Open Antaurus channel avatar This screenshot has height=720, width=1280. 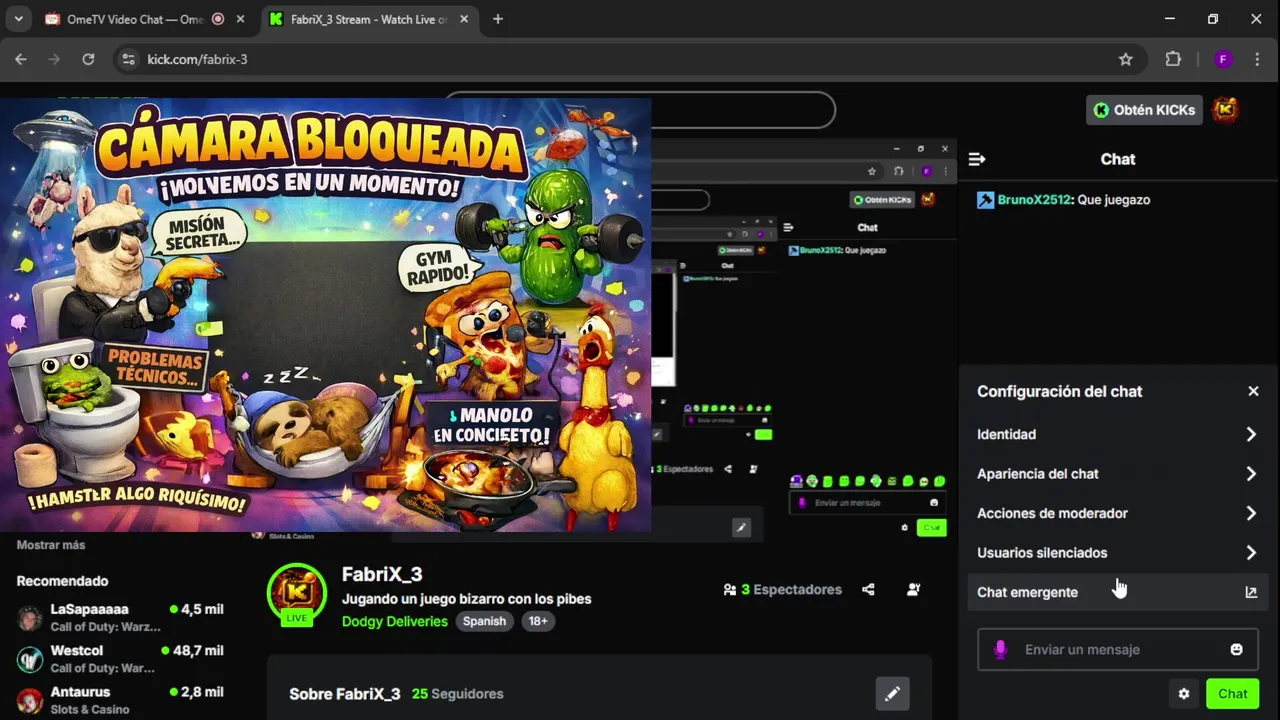point(30,699)
